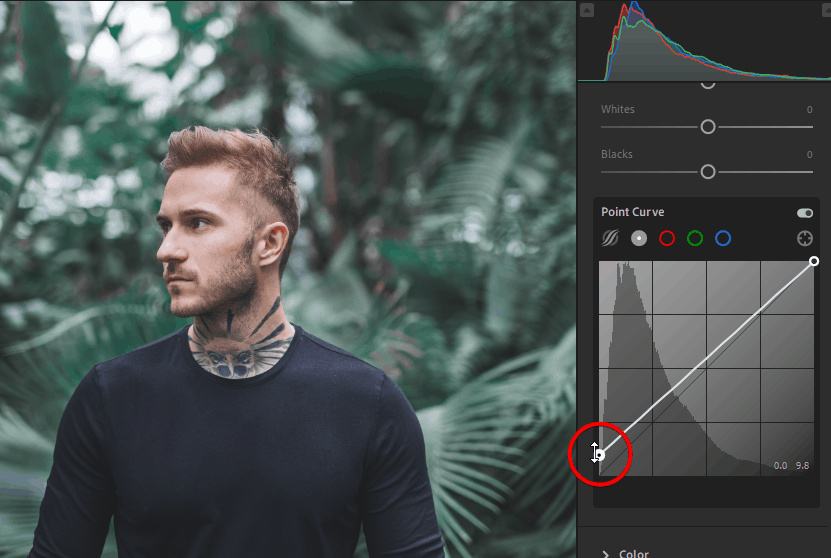The image size is (831, 558).
Task: Click the Whites value field
Action: click(x=809, y=110)
